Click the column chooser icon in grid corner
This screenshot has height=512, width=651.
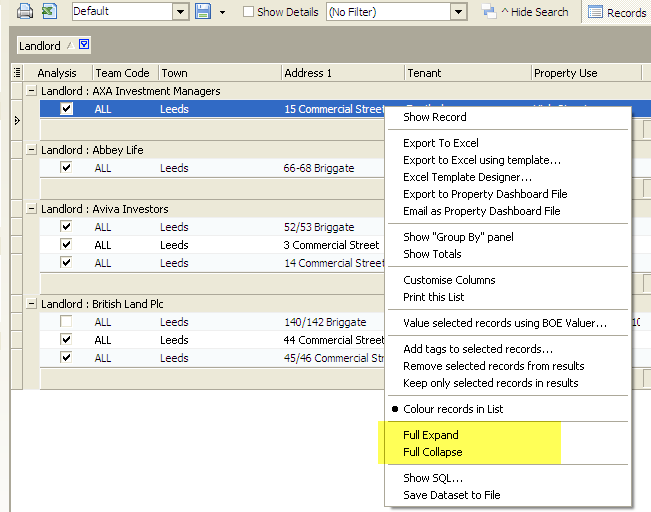pos(17,73)
